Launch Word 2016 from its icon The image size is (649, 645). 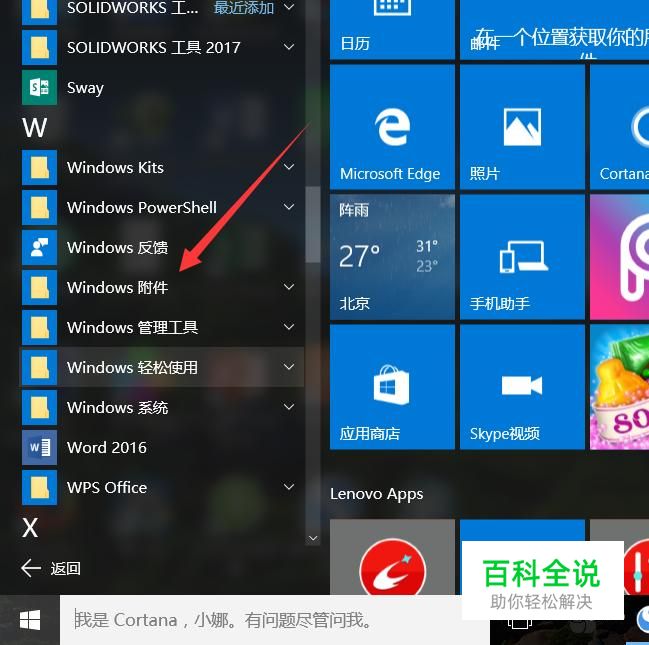point(39,448)
